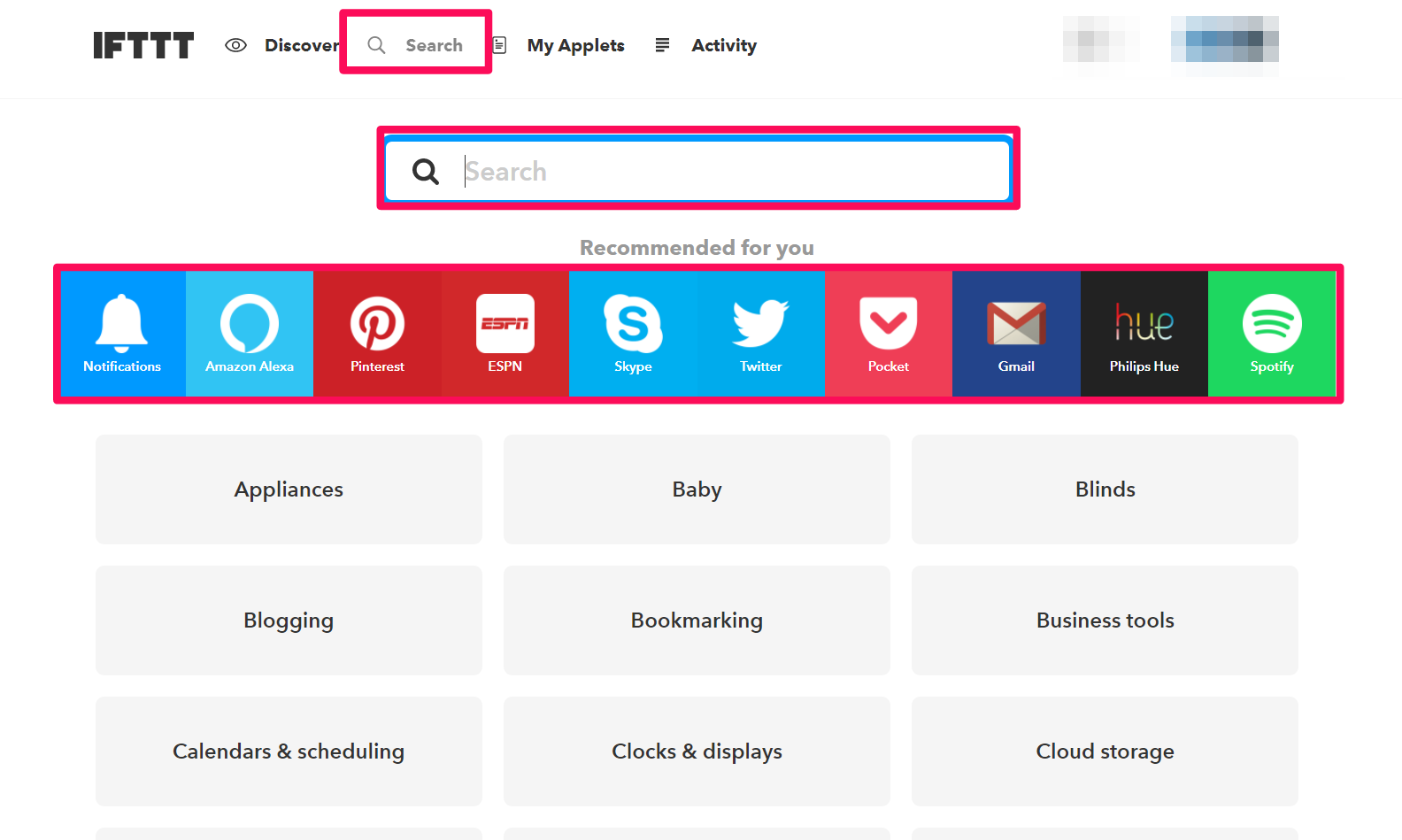Browse the Appliances category

point(289,489)
